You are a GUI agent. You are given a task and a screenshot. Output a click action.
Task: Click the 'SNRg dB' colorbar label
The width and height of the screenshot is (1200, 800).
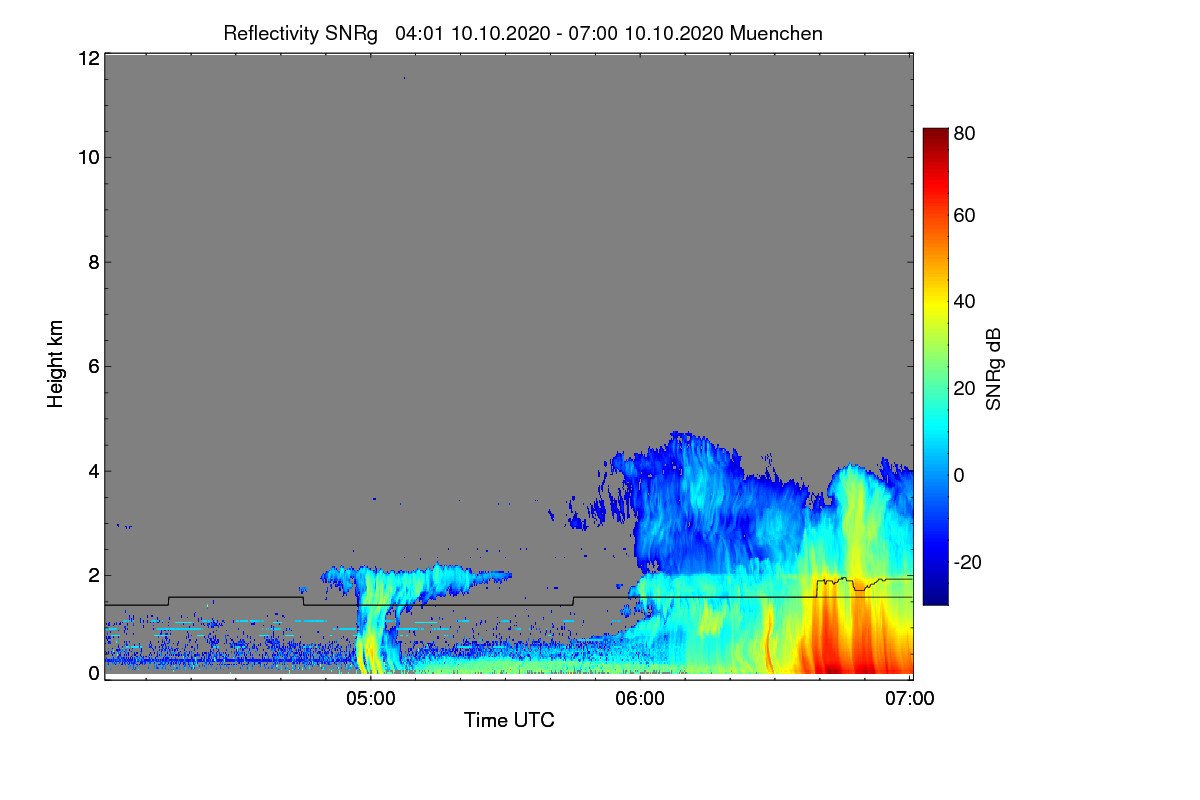pyautogui.click(x=993, y=370)
